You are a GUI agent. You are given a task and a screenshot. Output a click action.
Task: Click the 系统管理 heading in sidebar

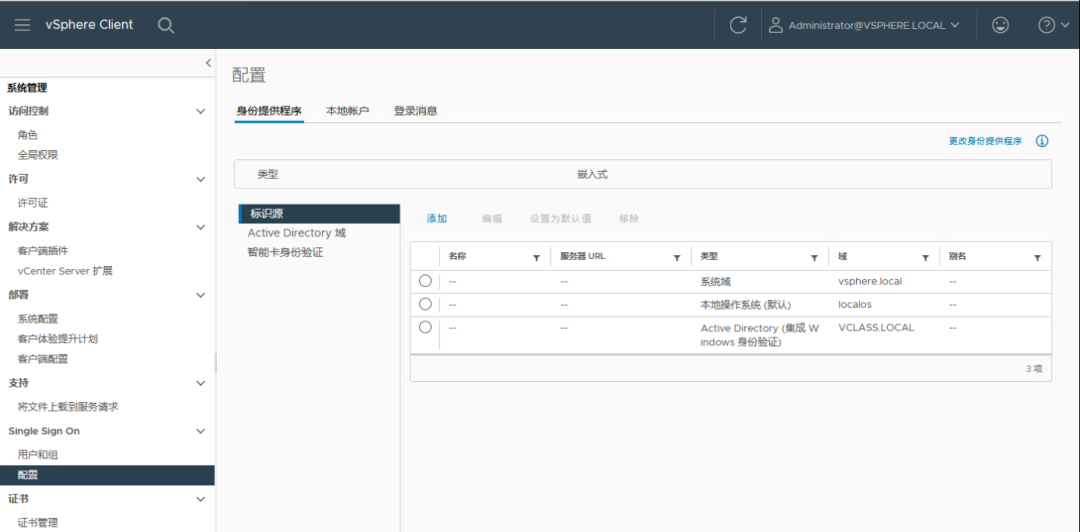27,88
